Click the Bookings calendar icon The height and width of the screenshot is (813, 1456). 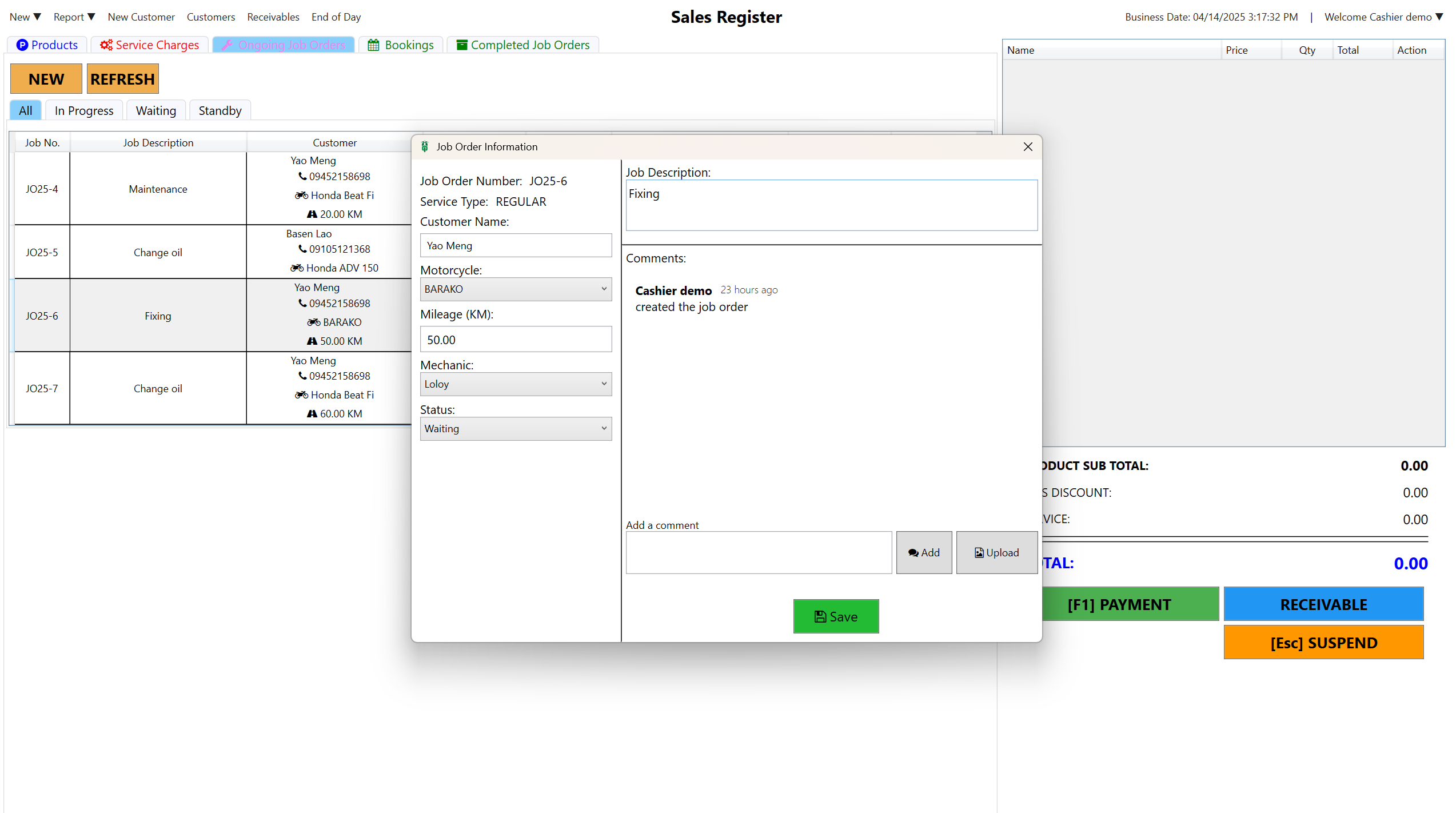coord(373,45)
